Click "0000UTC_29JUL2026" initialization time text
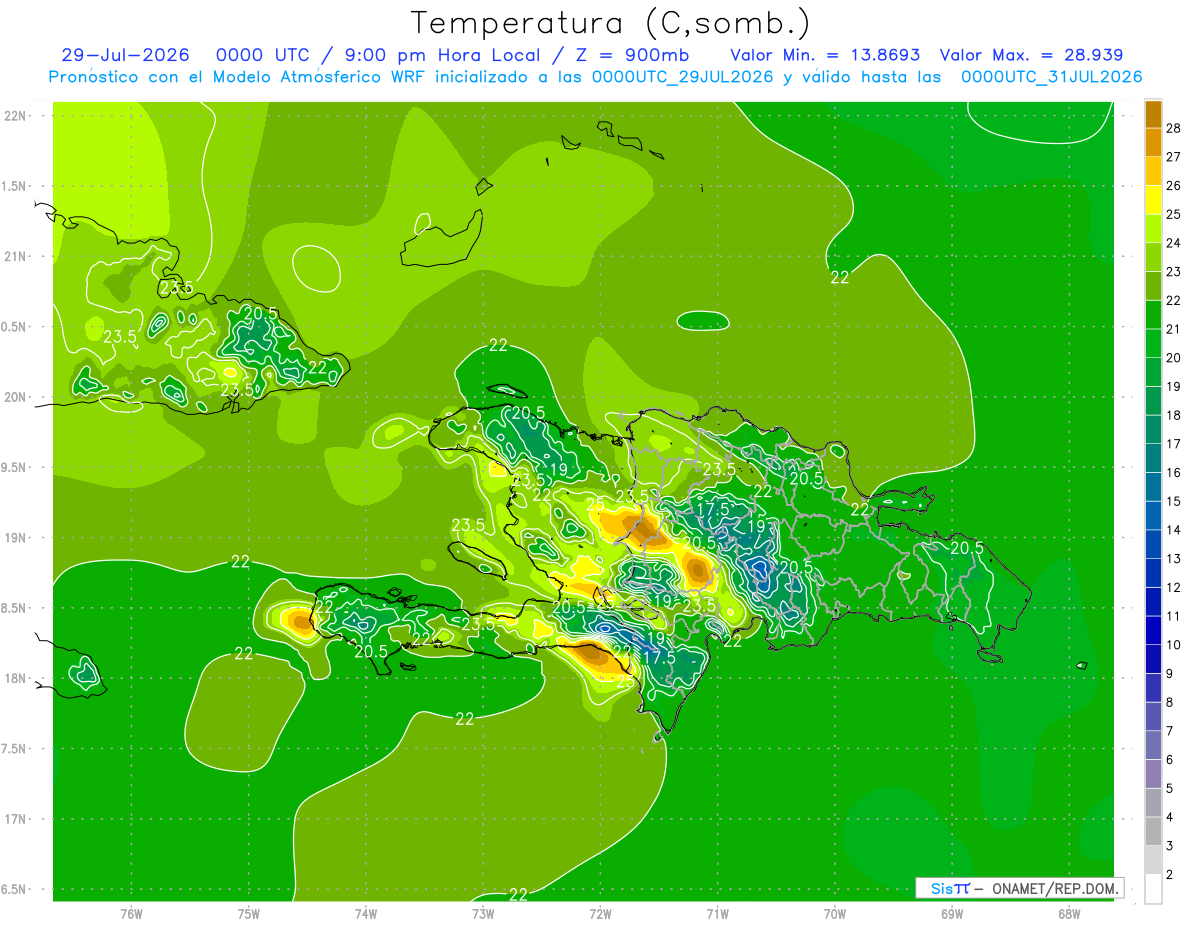Viewport: 1200px width, 927px height. pyautogui.click(x=683, y=77)
